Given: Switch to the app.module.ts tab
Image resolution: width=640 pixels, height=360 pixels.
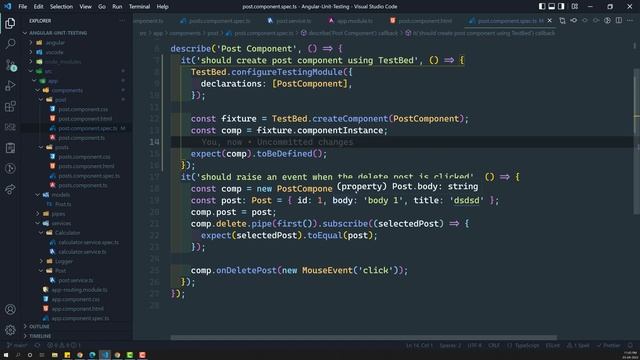Looking at the screenshot, I should pos(351,20).
